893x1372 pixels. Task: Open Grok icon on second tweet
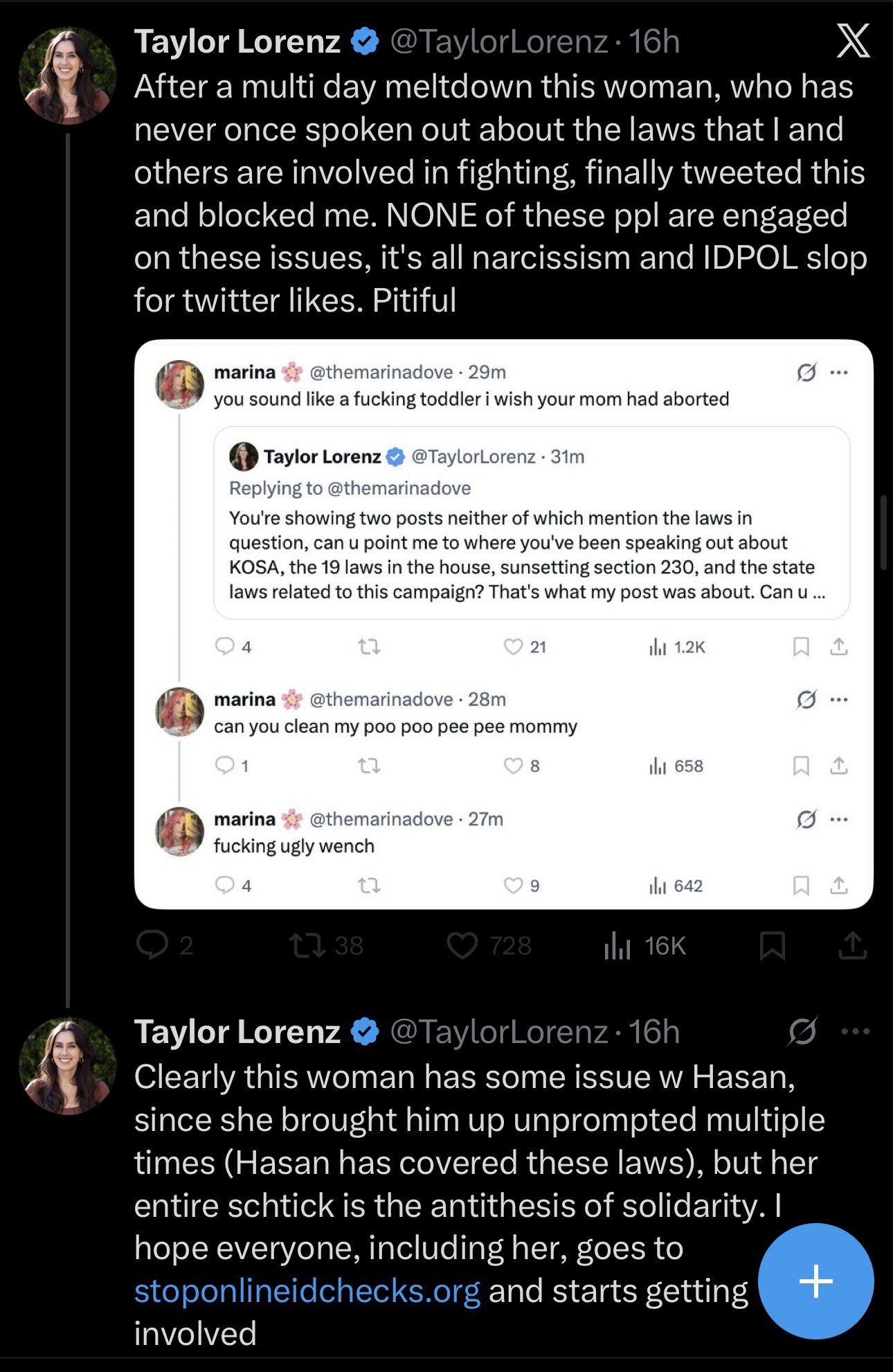(x=802, y=1031)
